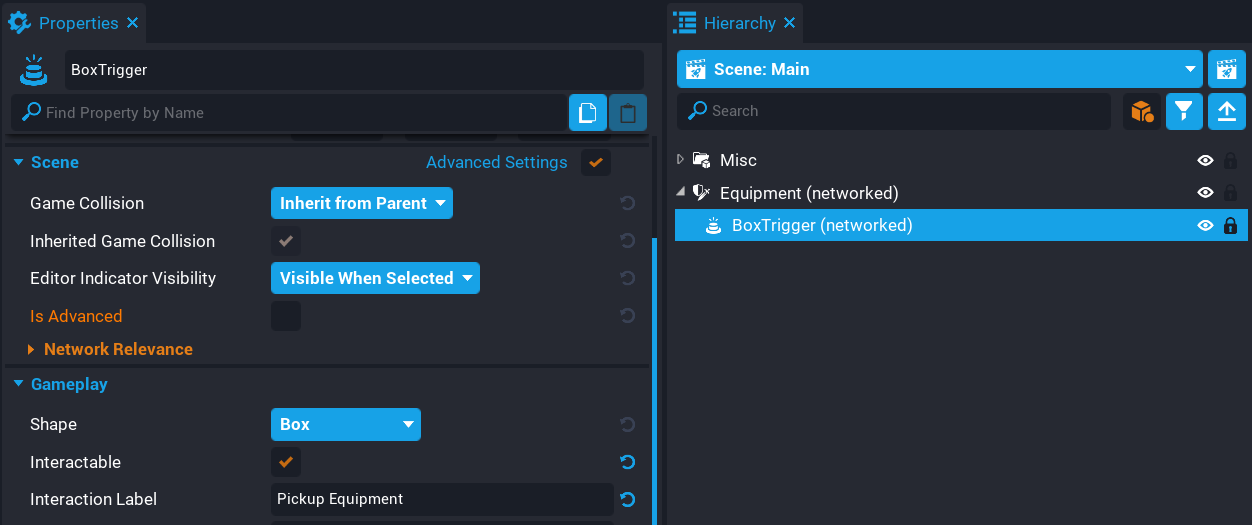Expand the Misc folder in hierarchy
The image size is (1252, 525).
tap(681, 160)
